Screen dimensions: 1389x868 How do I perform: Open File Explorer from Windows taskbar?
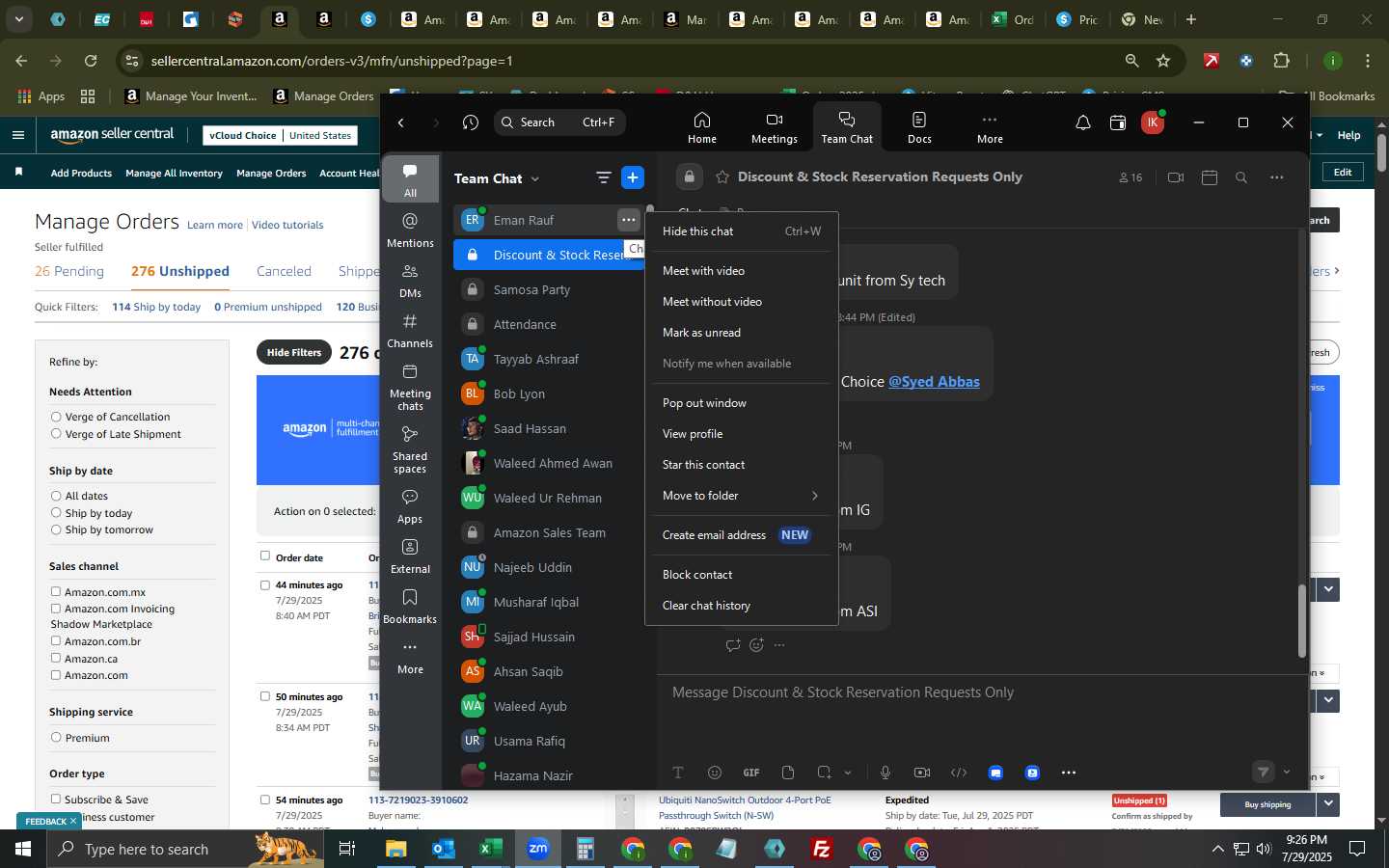[395, 849]
